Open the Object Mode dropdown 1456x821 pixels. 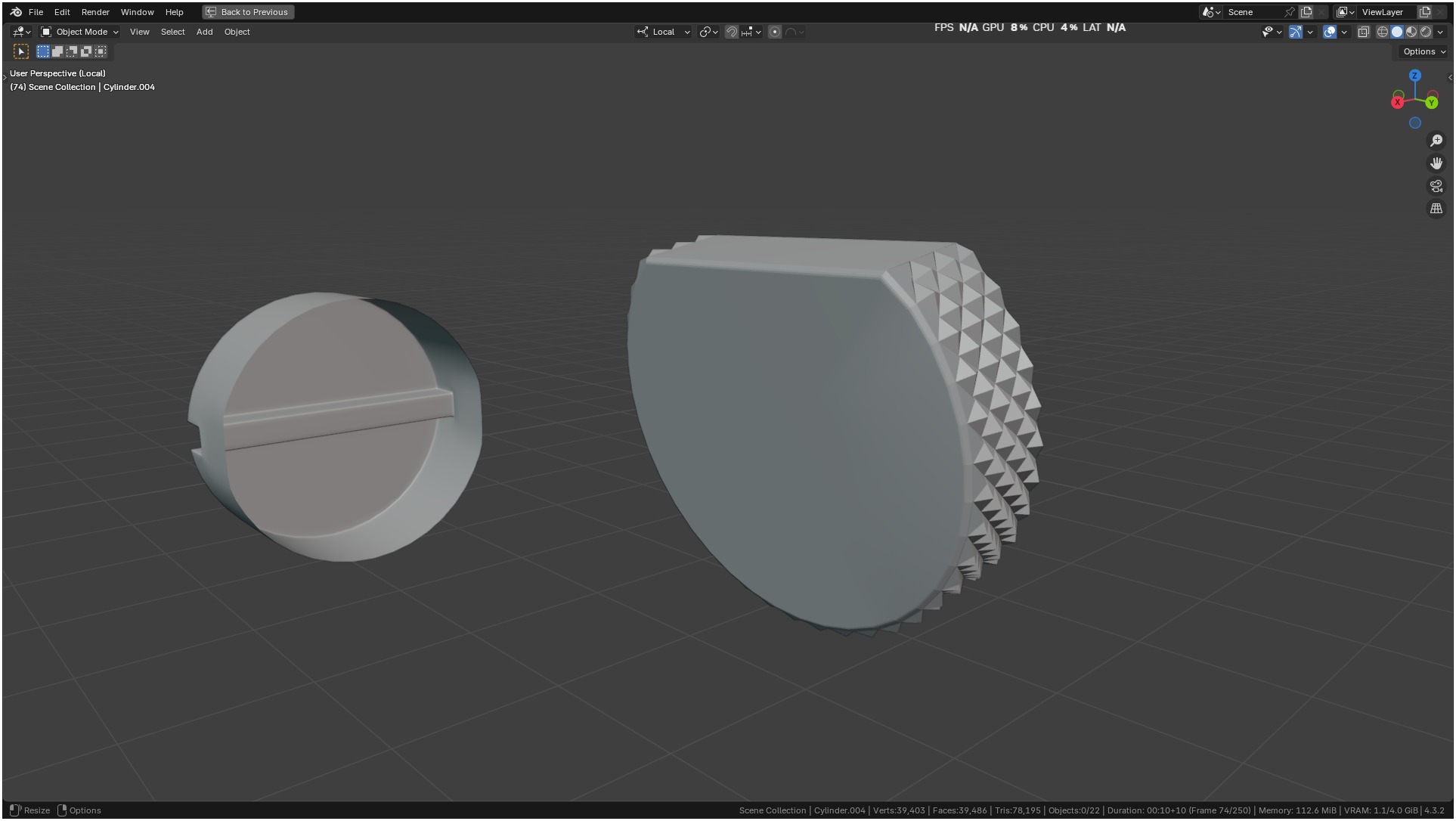click(79, 32)
